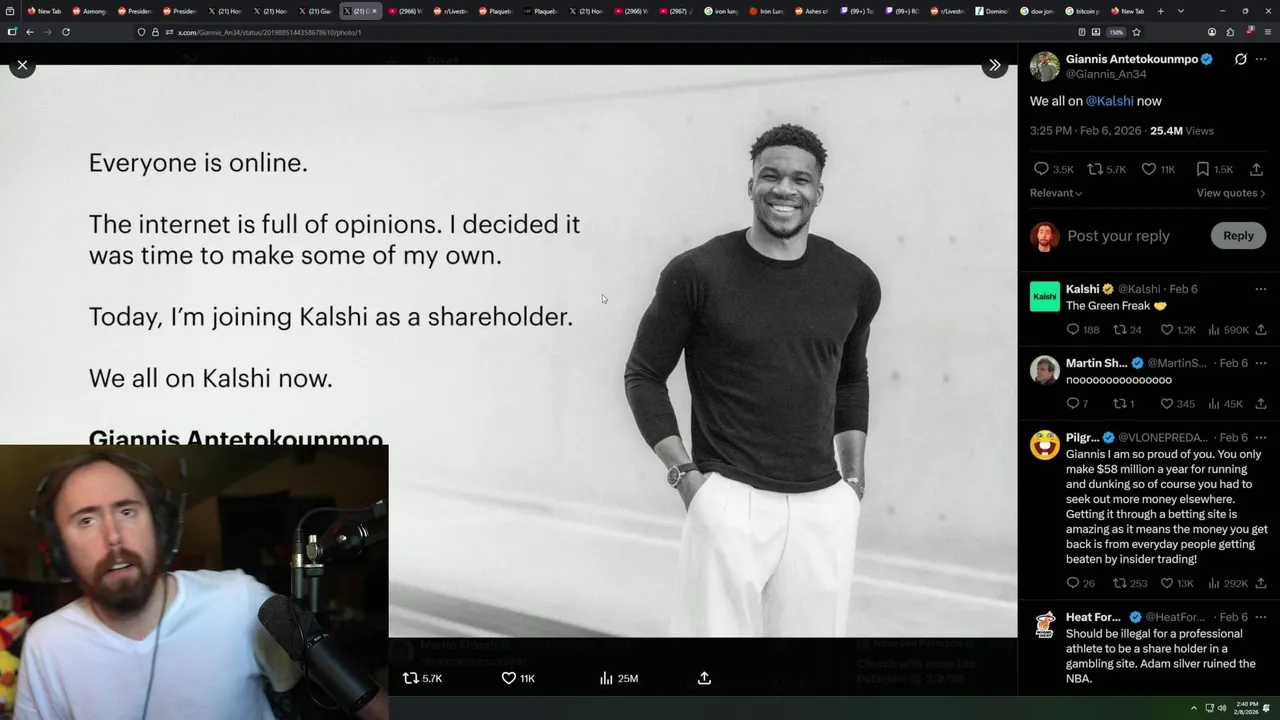Reply to Kalshi's comment showing 188
The width and height of the screenshot is (1280, 720).
click(1082, 330)
